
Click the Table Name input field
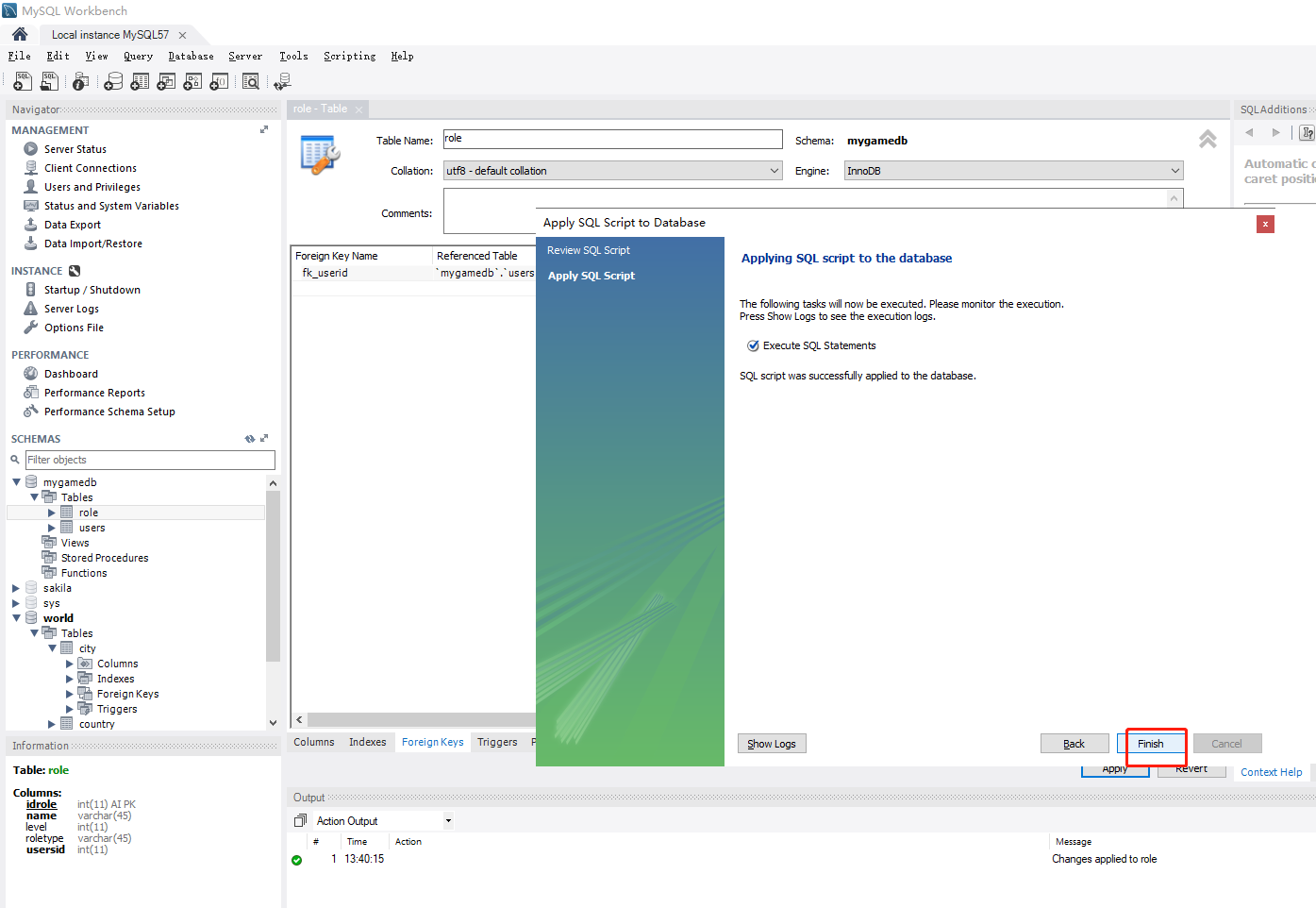(613, 139)
